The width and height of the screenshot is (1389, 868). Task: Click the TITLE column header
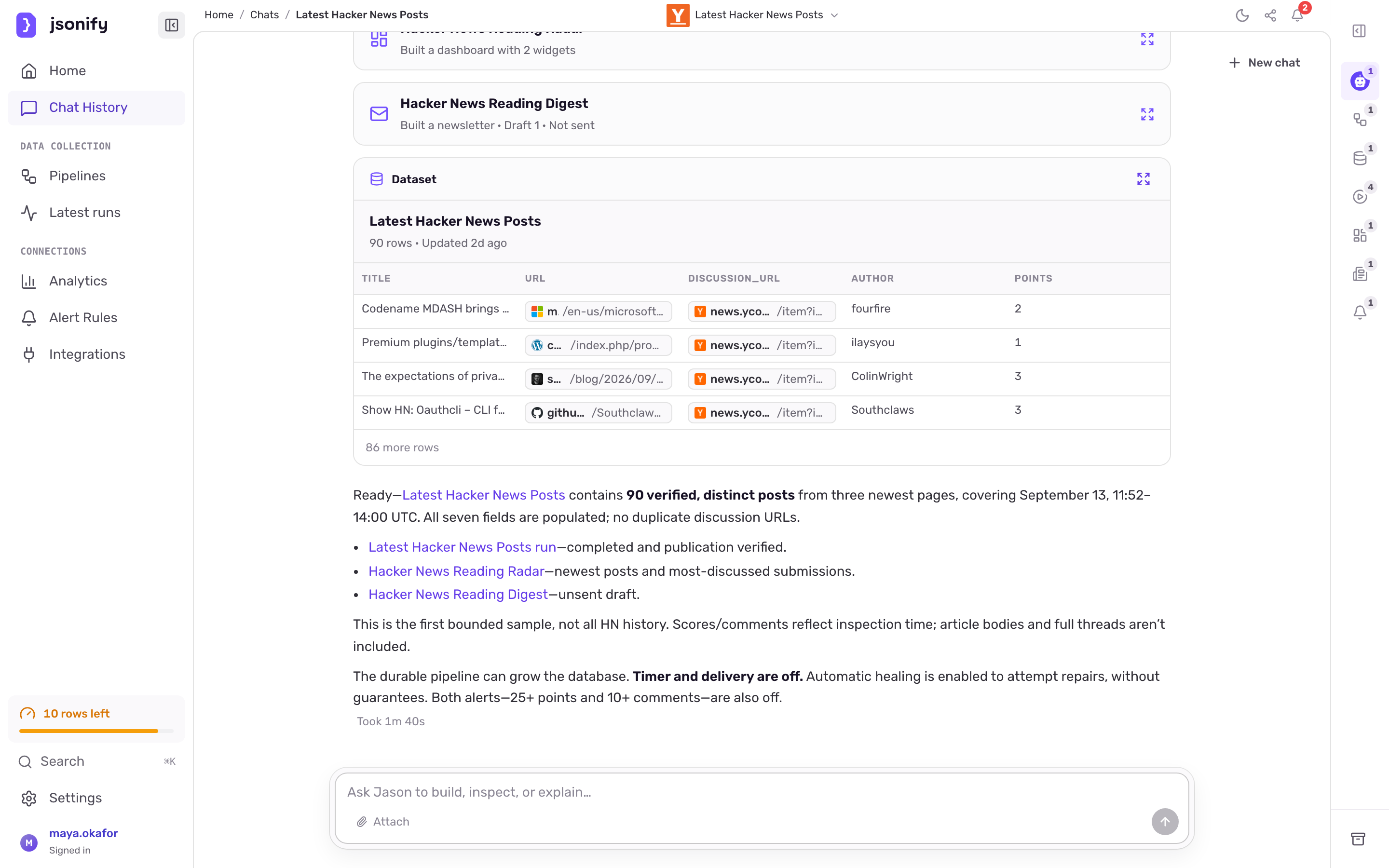[376, 278]
